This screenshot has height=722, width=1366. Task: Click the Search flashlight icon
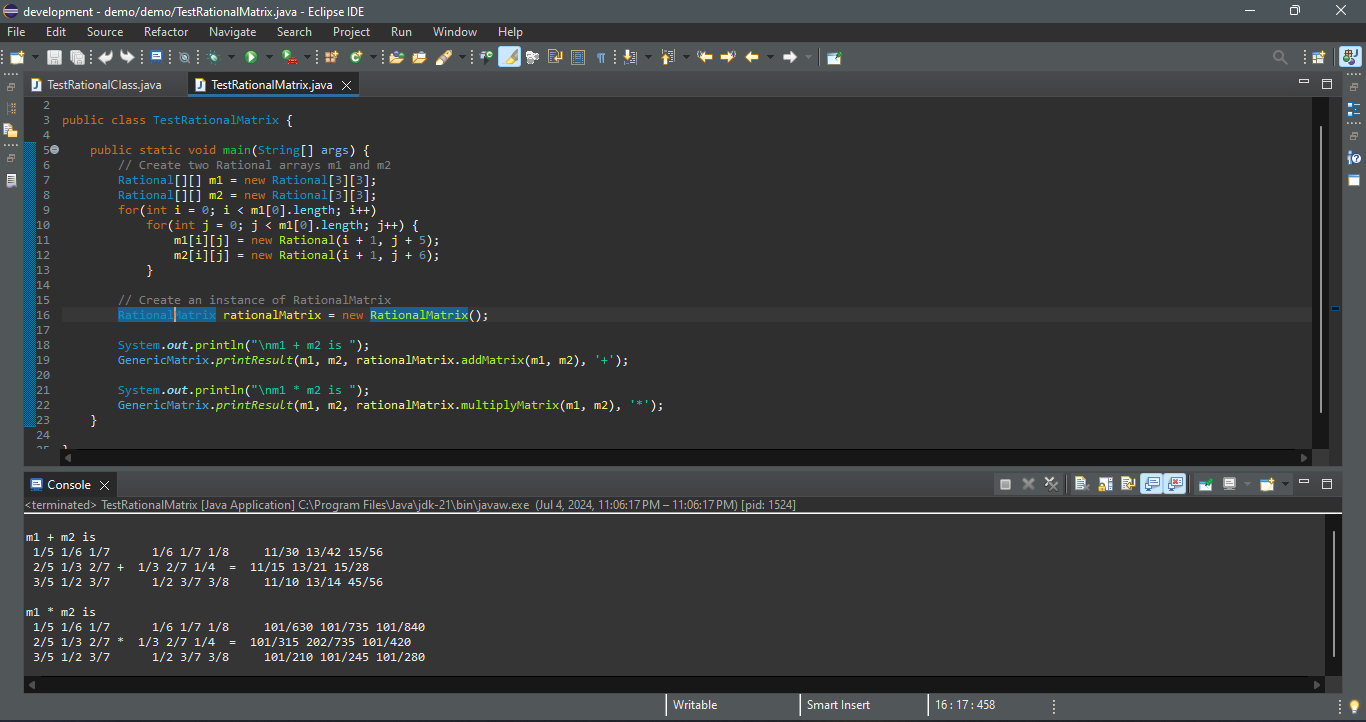[x=444, y=57]
